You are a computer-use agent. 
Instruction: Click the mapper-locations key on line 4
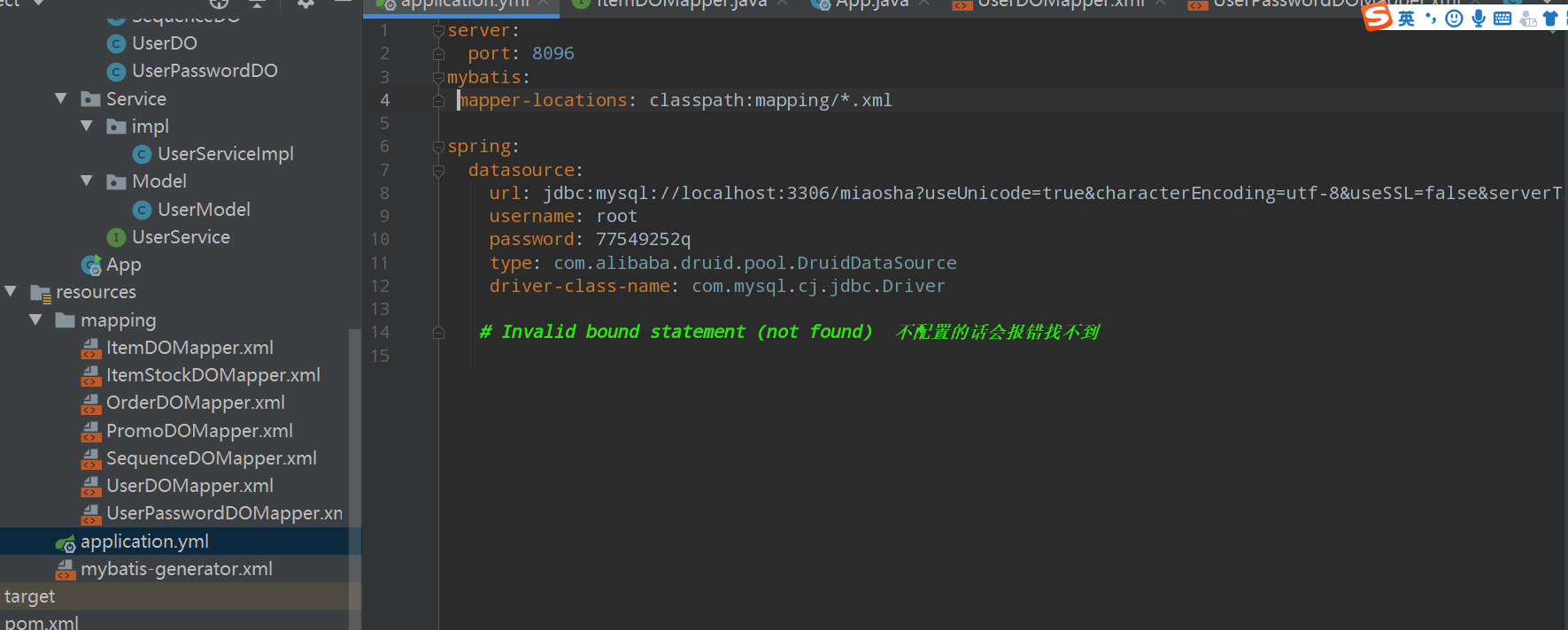(x=543, y=101)
